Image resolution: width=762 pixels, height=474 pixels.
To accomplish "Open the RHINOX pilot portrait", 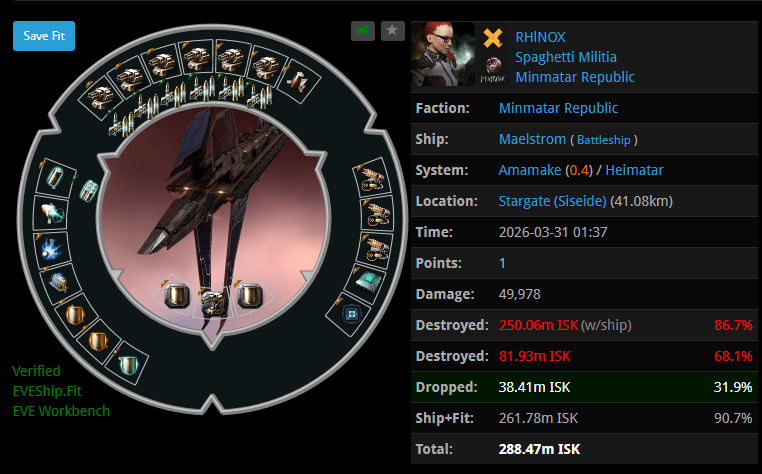I will coord(443,54).
